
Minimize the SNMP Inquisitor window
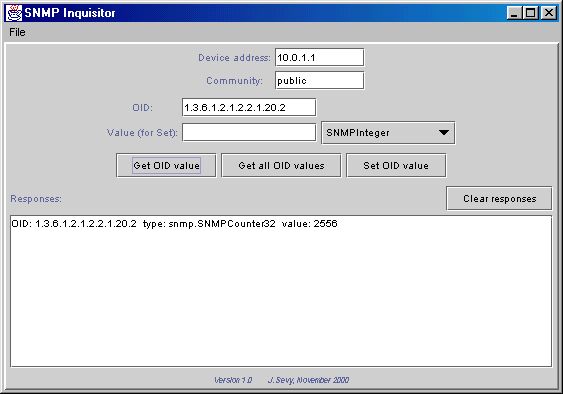(x=515, y=13)
